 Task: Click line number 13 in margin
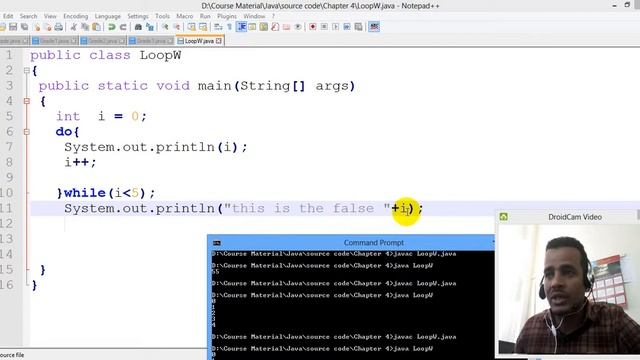pyautogui.click(x=7, y=239)
